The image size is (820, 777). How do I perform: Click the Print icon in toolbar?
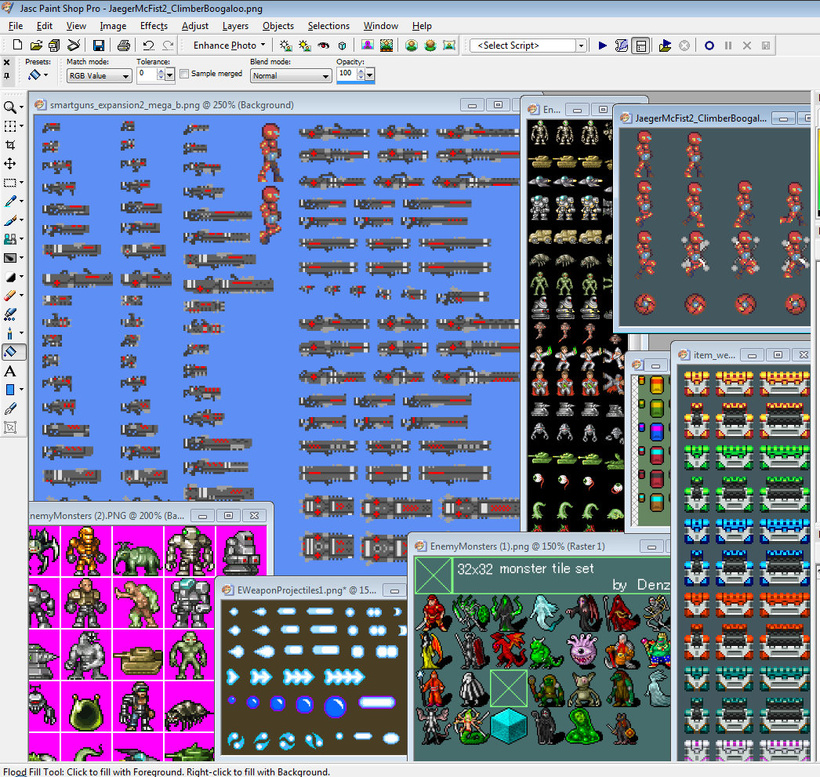[x=123, y=46]
